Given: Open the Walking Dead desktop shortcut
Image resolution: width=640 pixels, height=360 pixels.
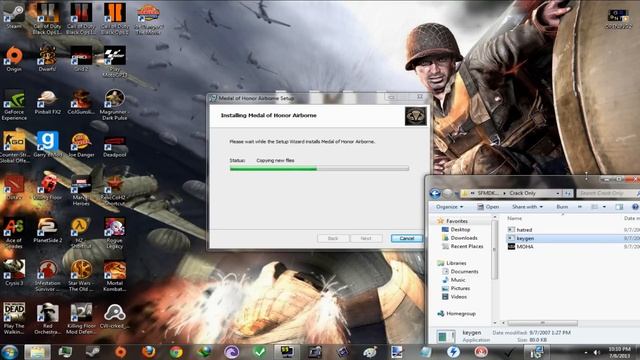Looking at the screenshot, I should click(14, 318).
